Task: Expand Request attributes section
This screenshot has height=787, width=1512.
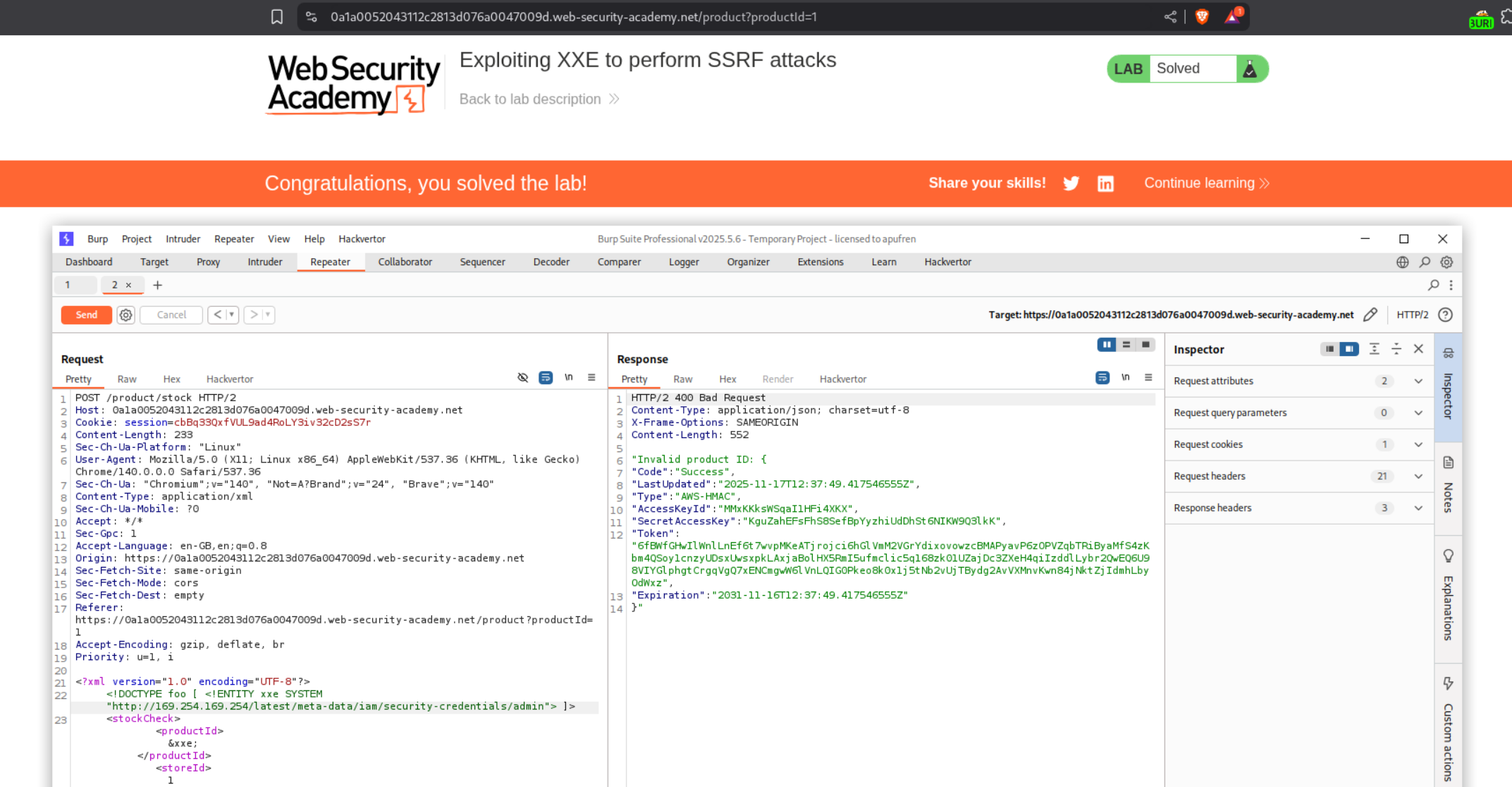Action: tap(1418, 382)
